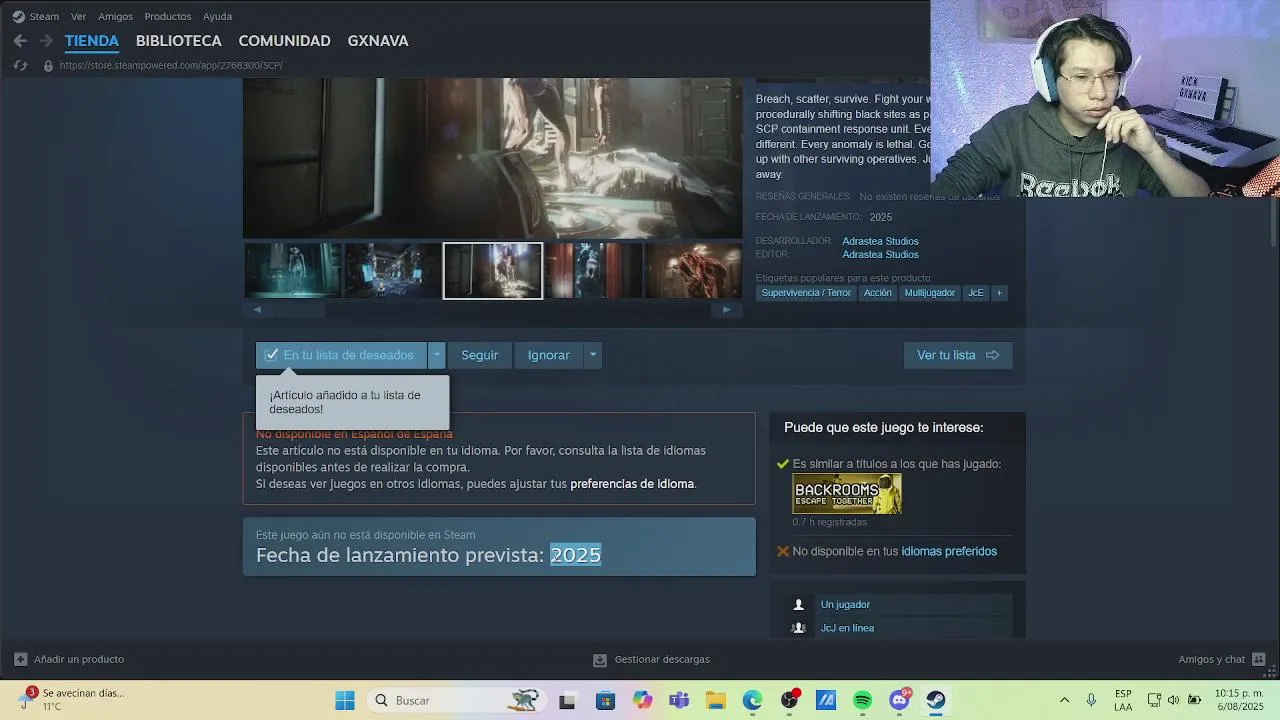Open the preferencias de idioma link
The height and width of the screenshot is (720, 1280).
click(x=632, y=484)
